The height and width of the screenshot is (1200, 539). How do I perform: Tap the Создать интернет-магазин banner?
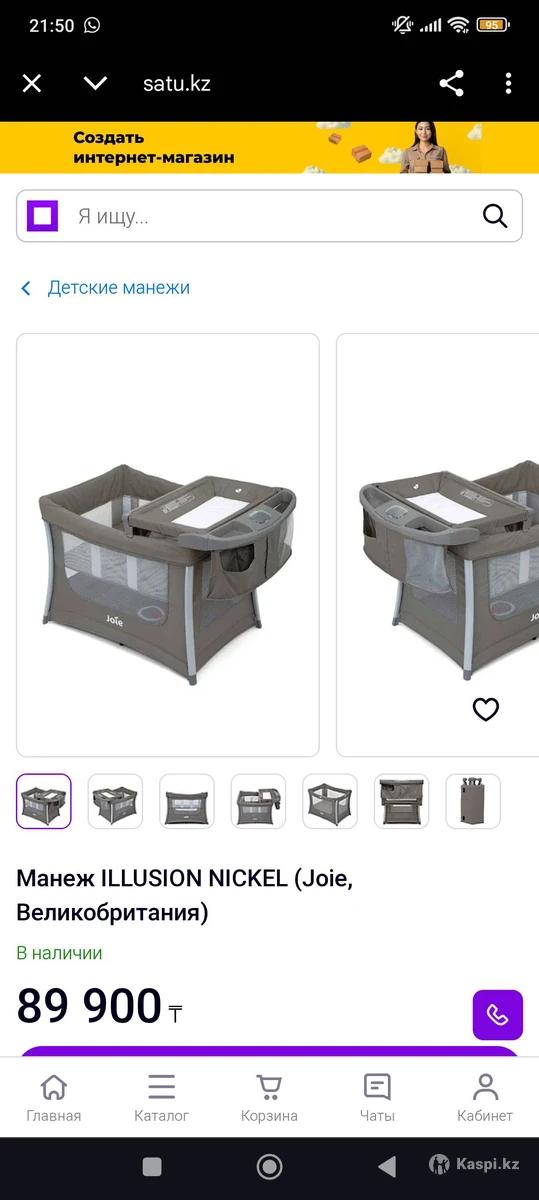click(269, 147)
